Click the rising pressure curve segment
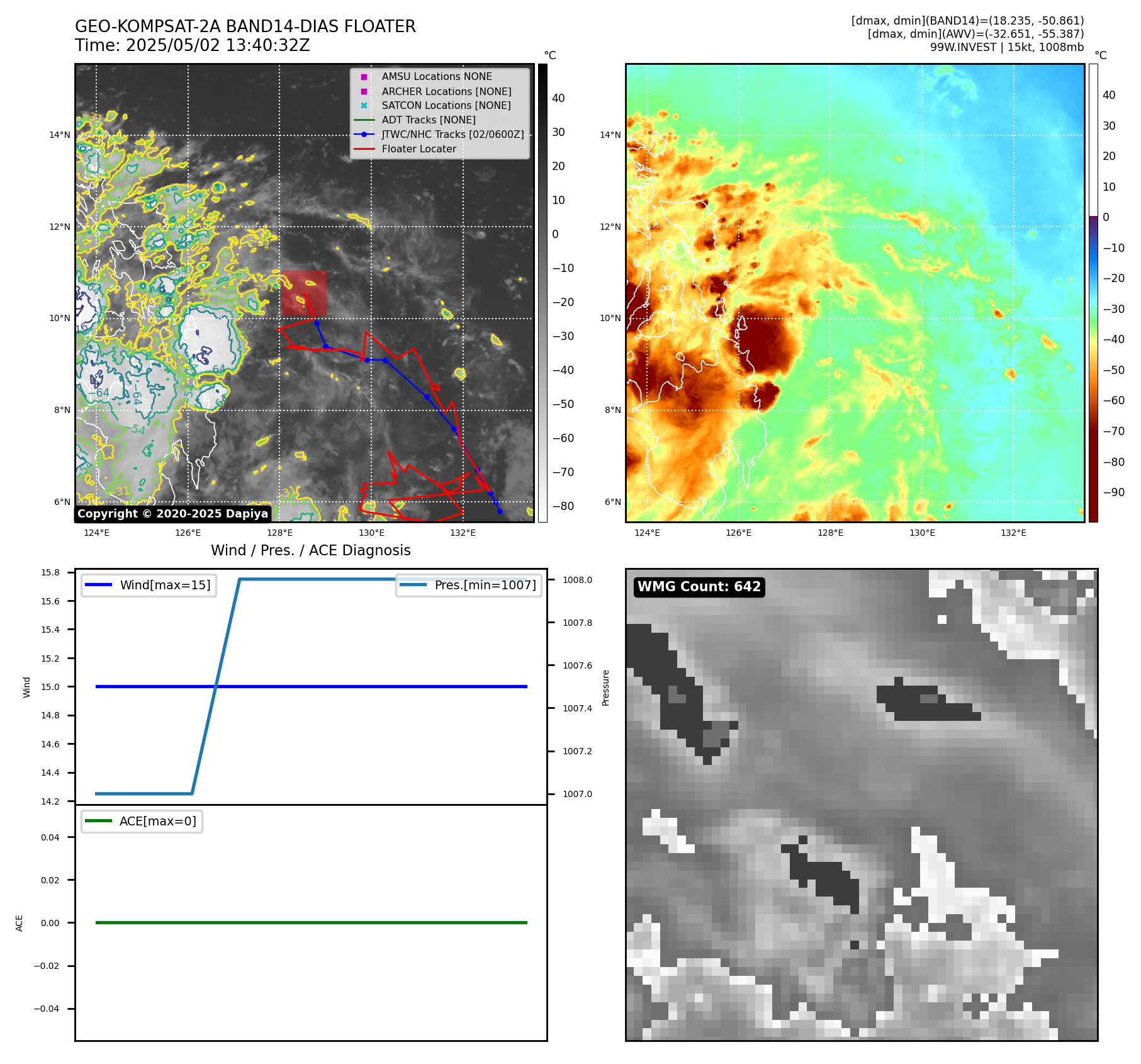The height and width of the screenshot is (1064, 1141). [216, 686]
